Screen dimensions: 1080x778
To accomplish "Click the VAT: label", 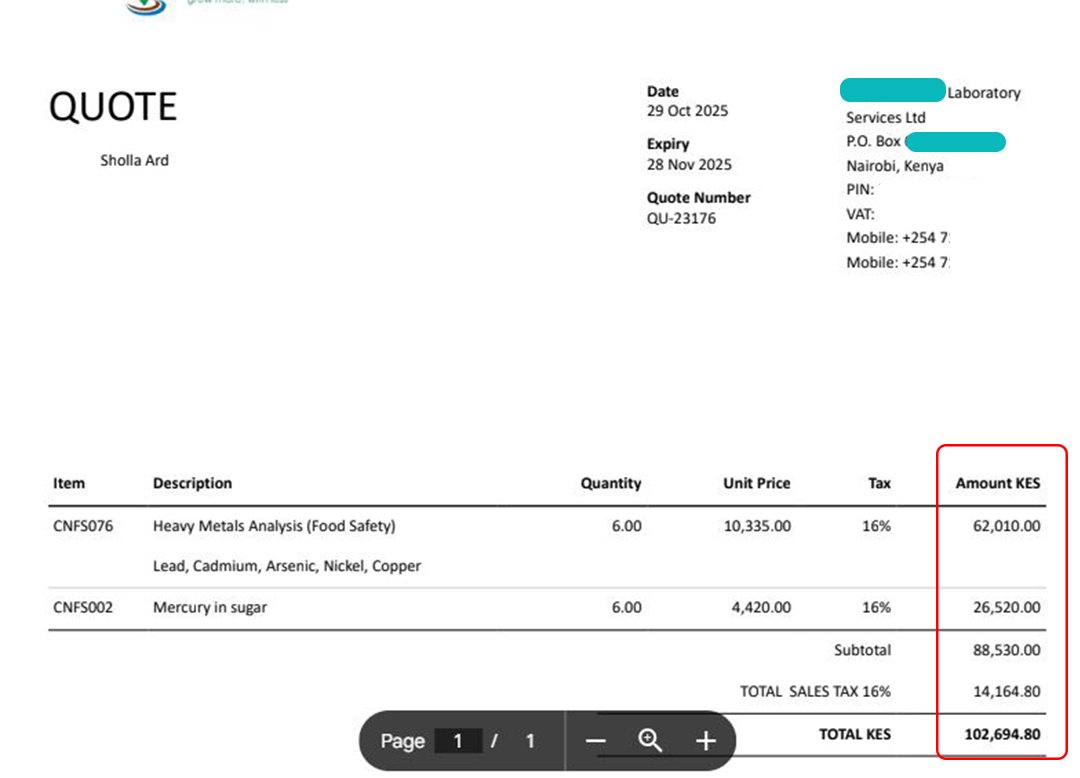I will [x=860, y=214].
